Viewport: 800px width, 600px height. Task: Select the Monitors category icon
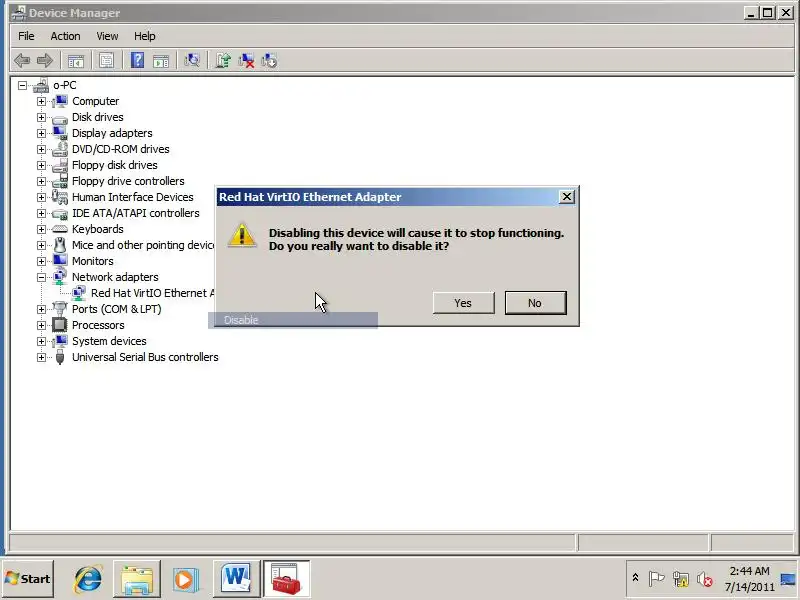[60, 261]
